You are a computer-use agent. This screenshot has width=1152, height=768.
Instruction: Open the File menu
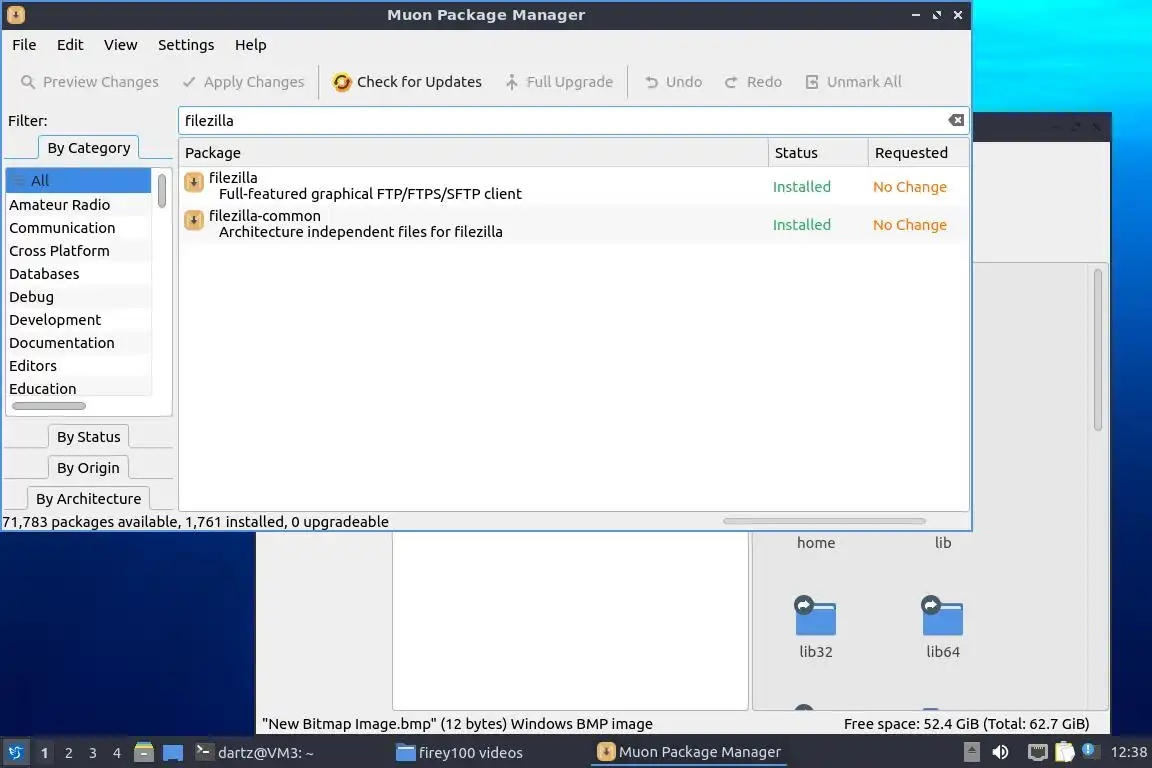pos(24,45)
